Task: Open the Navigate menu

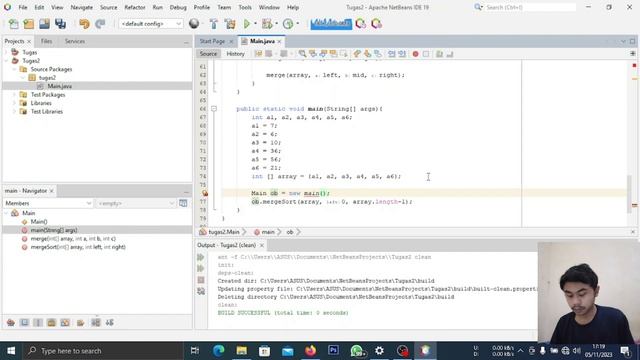Action: pyautogui.click(x=82, y=7)
